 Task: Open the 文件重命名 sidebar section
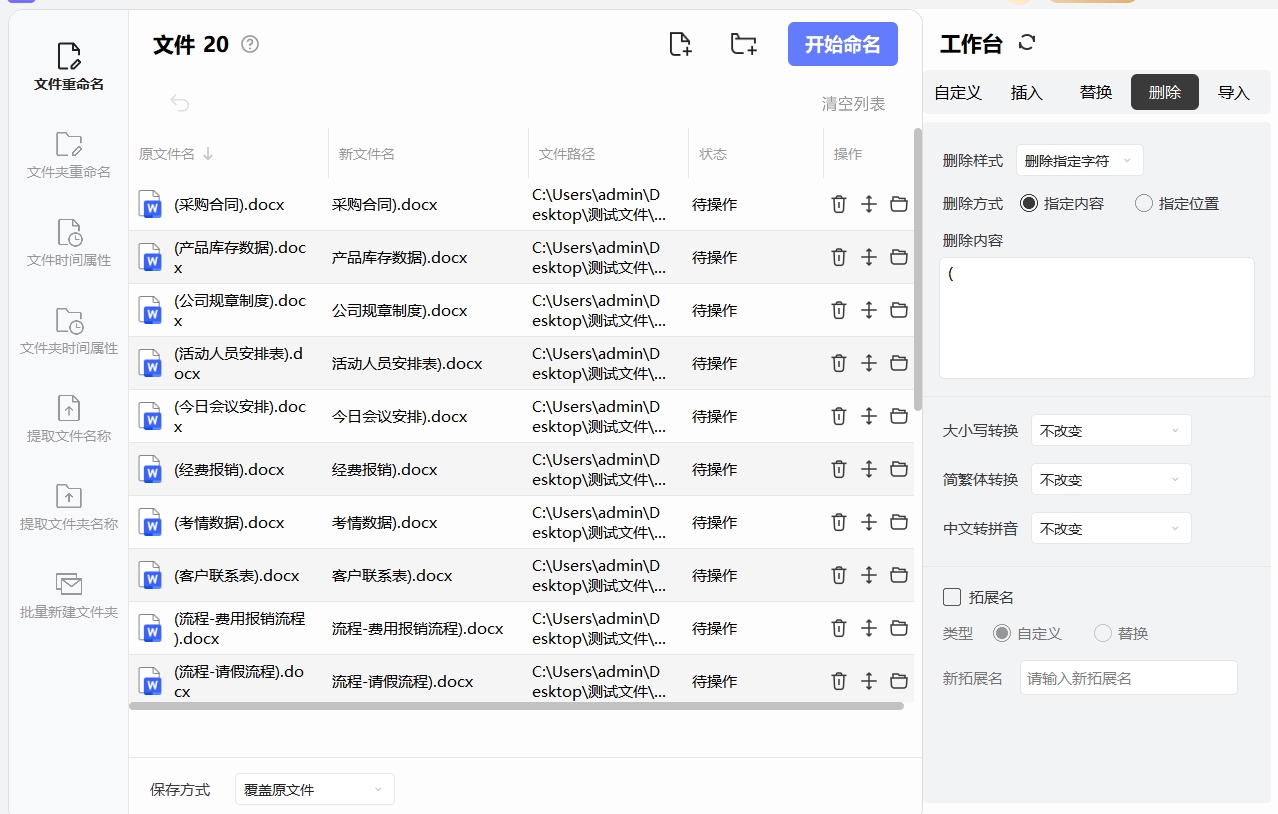(69, 67)
